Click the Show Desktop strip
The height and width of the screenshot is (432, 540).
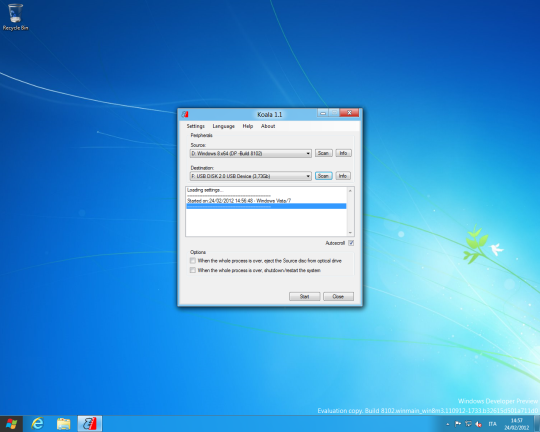(x=537, y=424)
